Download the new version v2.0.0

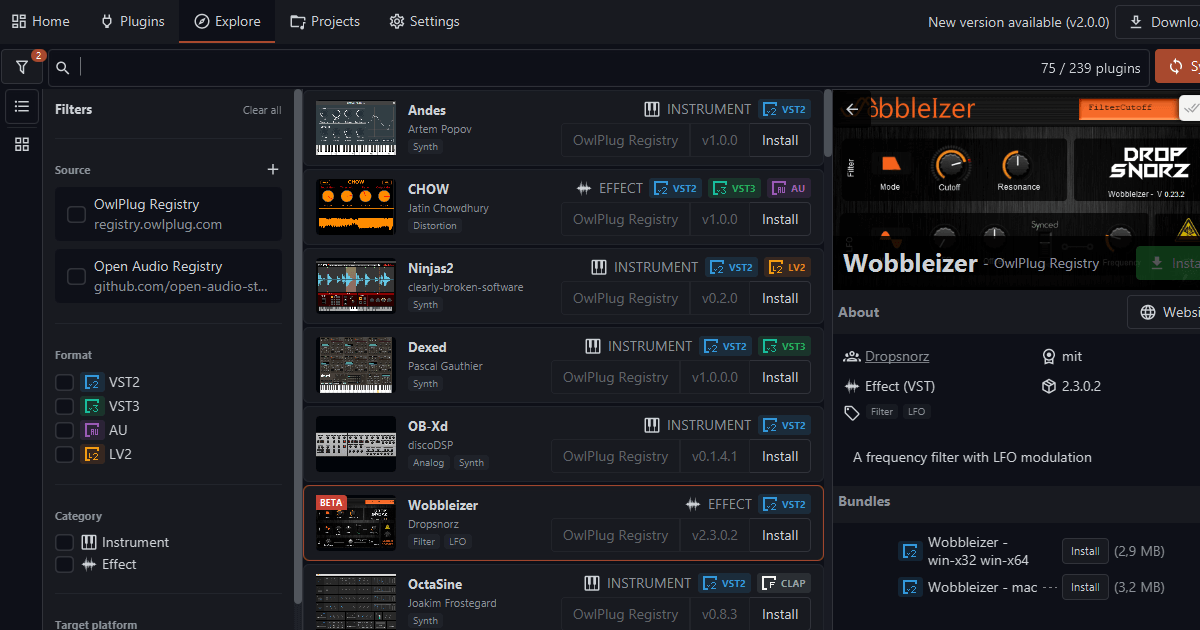click(1159, 22)
